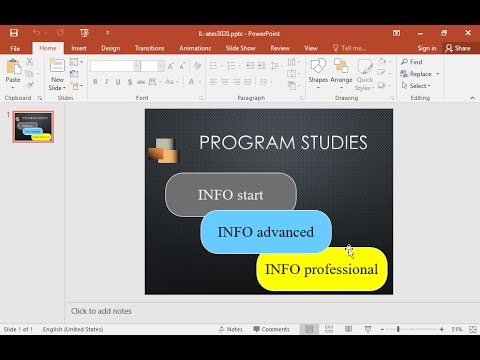
Task: Switch to the Transitions tab
Action: pyautogui.click(x=150, y=48)
